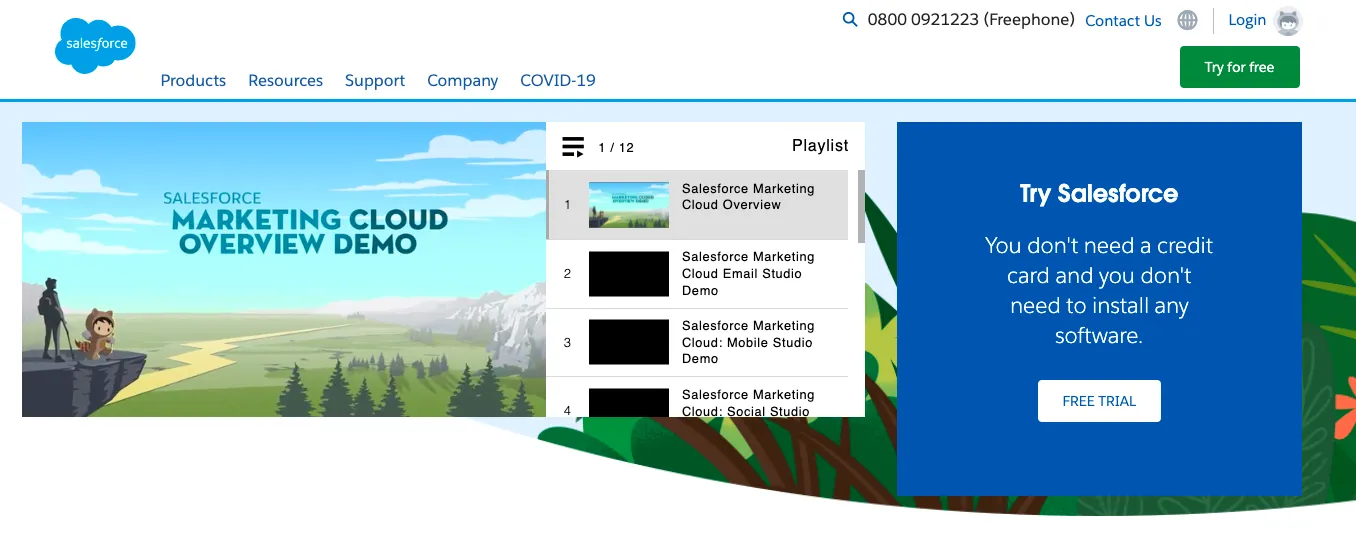This screenshot has height=539, width=1356.
Task: Toggle the playlist list icon
Action: tap(573, 147)
